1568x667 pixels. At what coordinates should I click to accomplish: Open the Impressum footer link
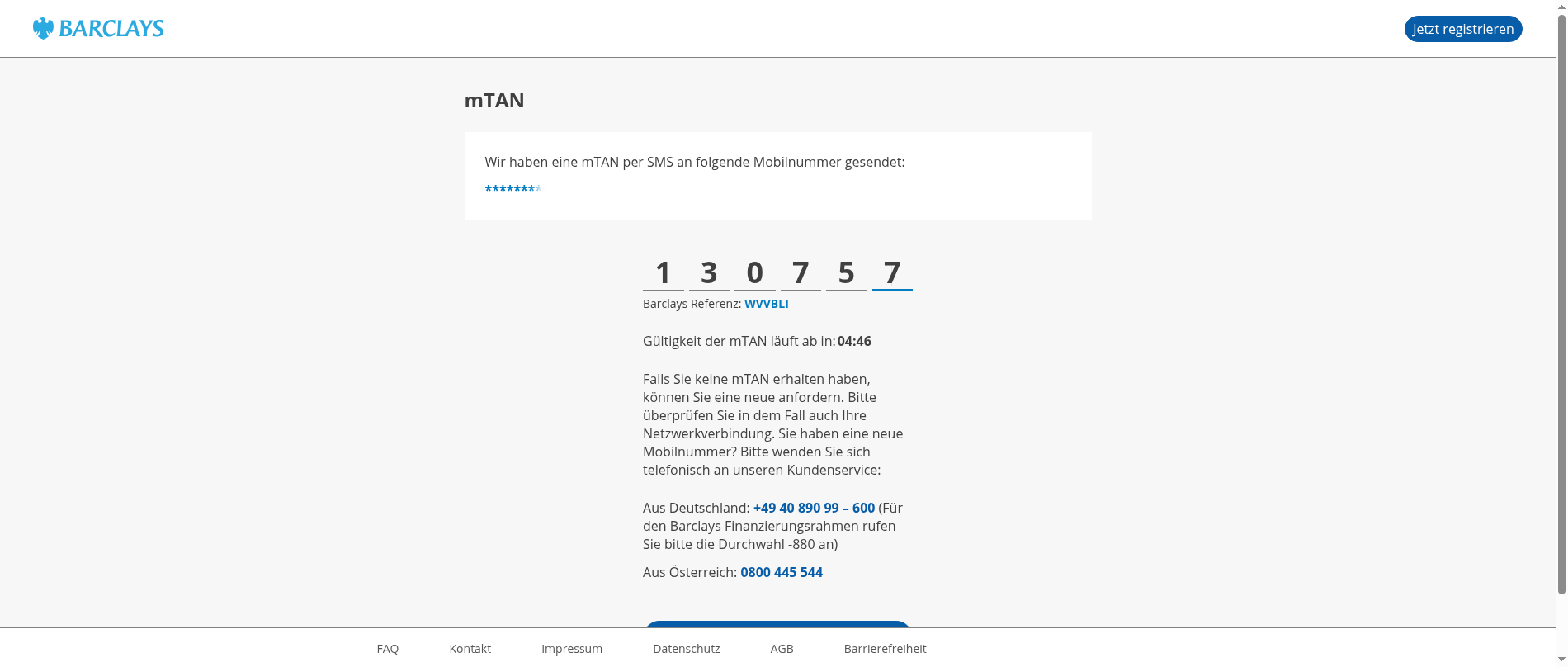571,649
